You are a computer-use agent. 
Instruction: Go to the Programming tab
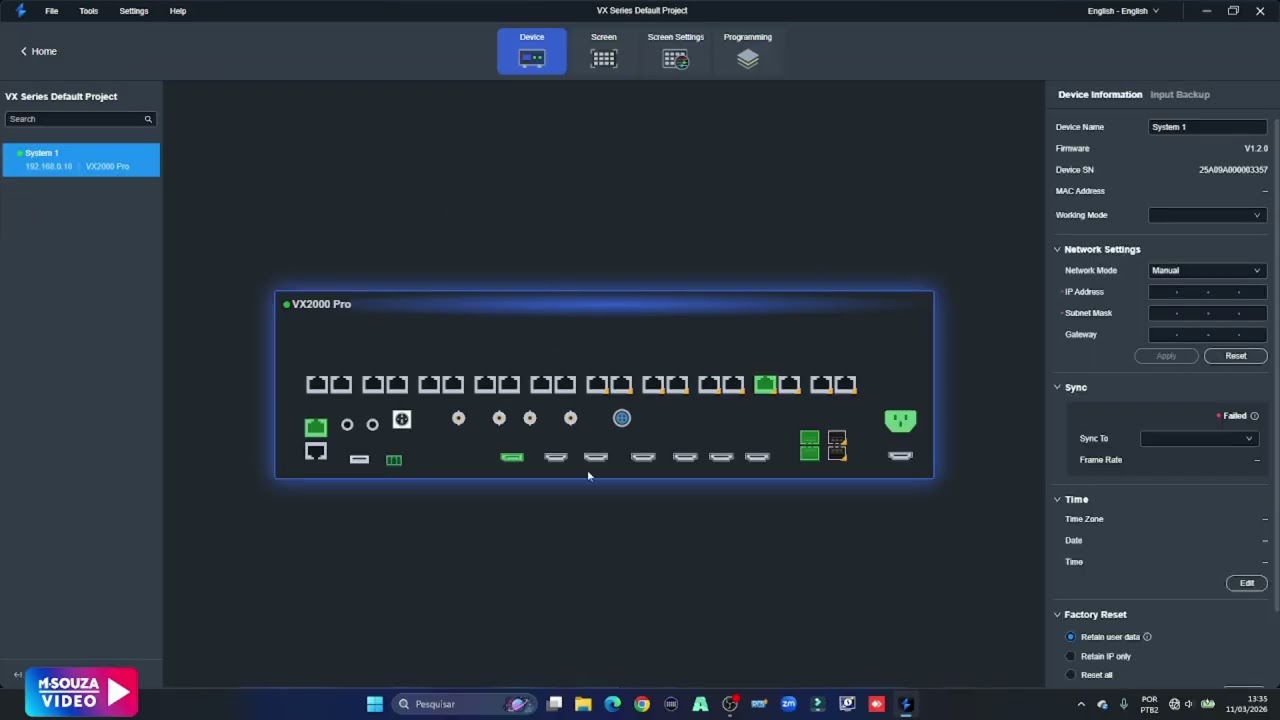[x=748, y=51]
